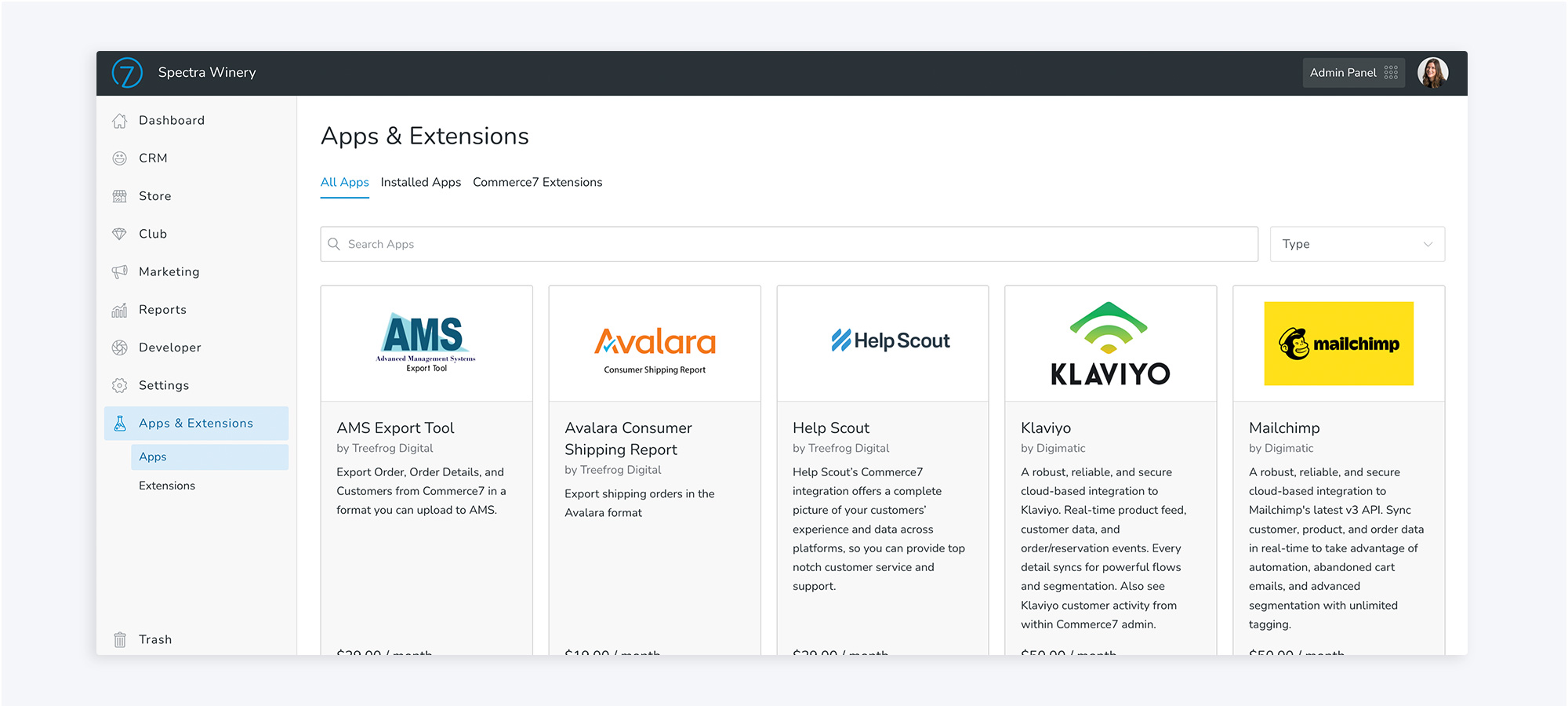
Task: Switch to the All Apps tab
Action: coord(344,182)
